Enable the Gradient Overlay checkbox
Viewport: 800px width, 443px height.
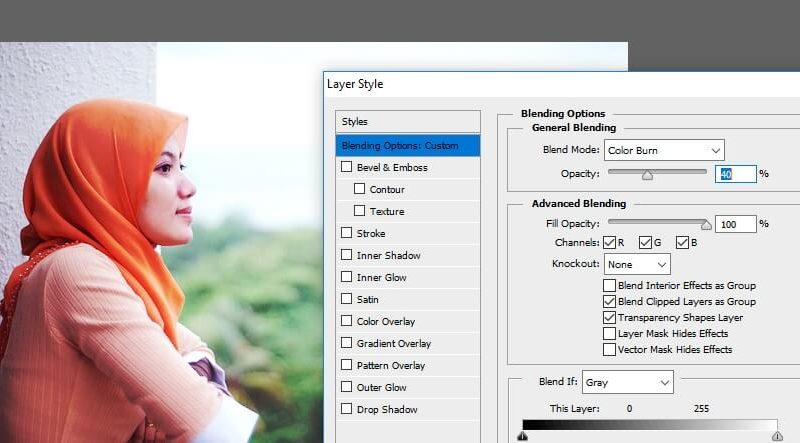click(x=346, y=342)
